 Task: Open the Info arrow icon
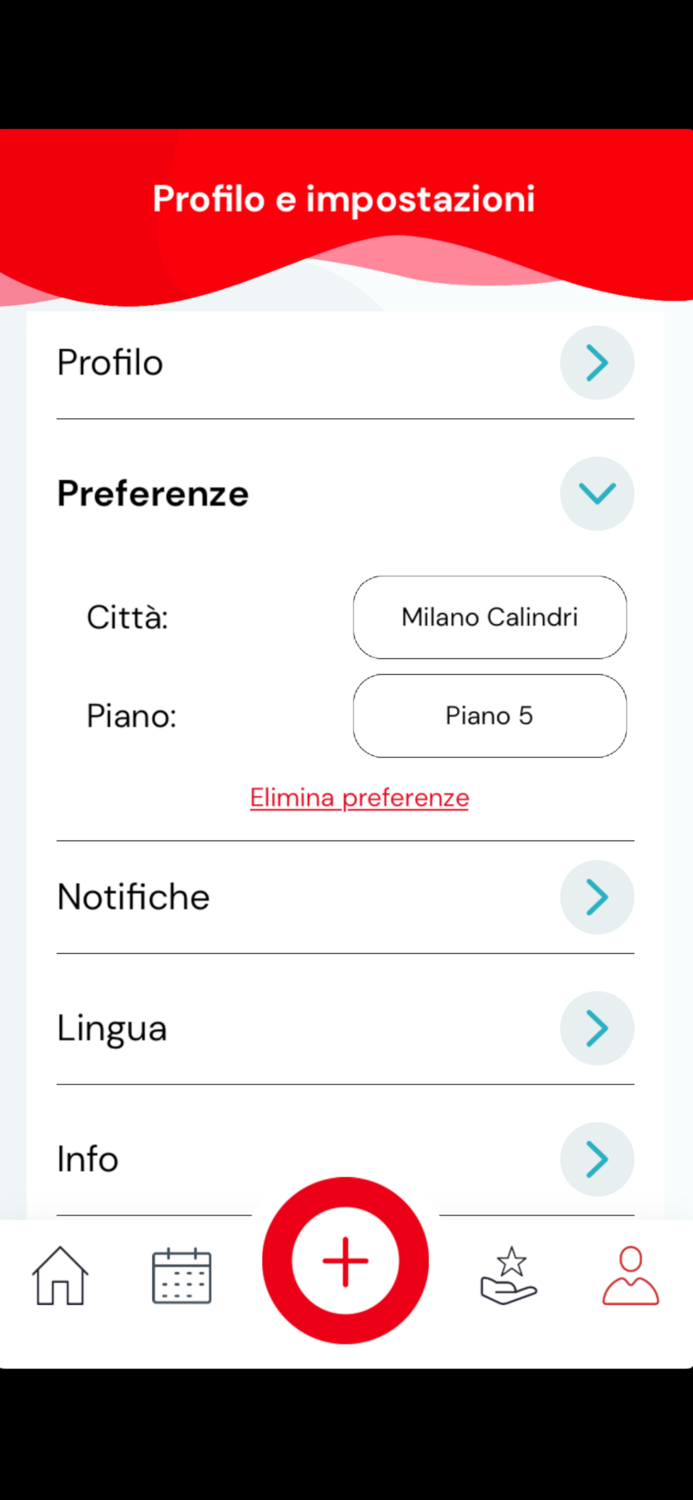tap(597, 1159)
